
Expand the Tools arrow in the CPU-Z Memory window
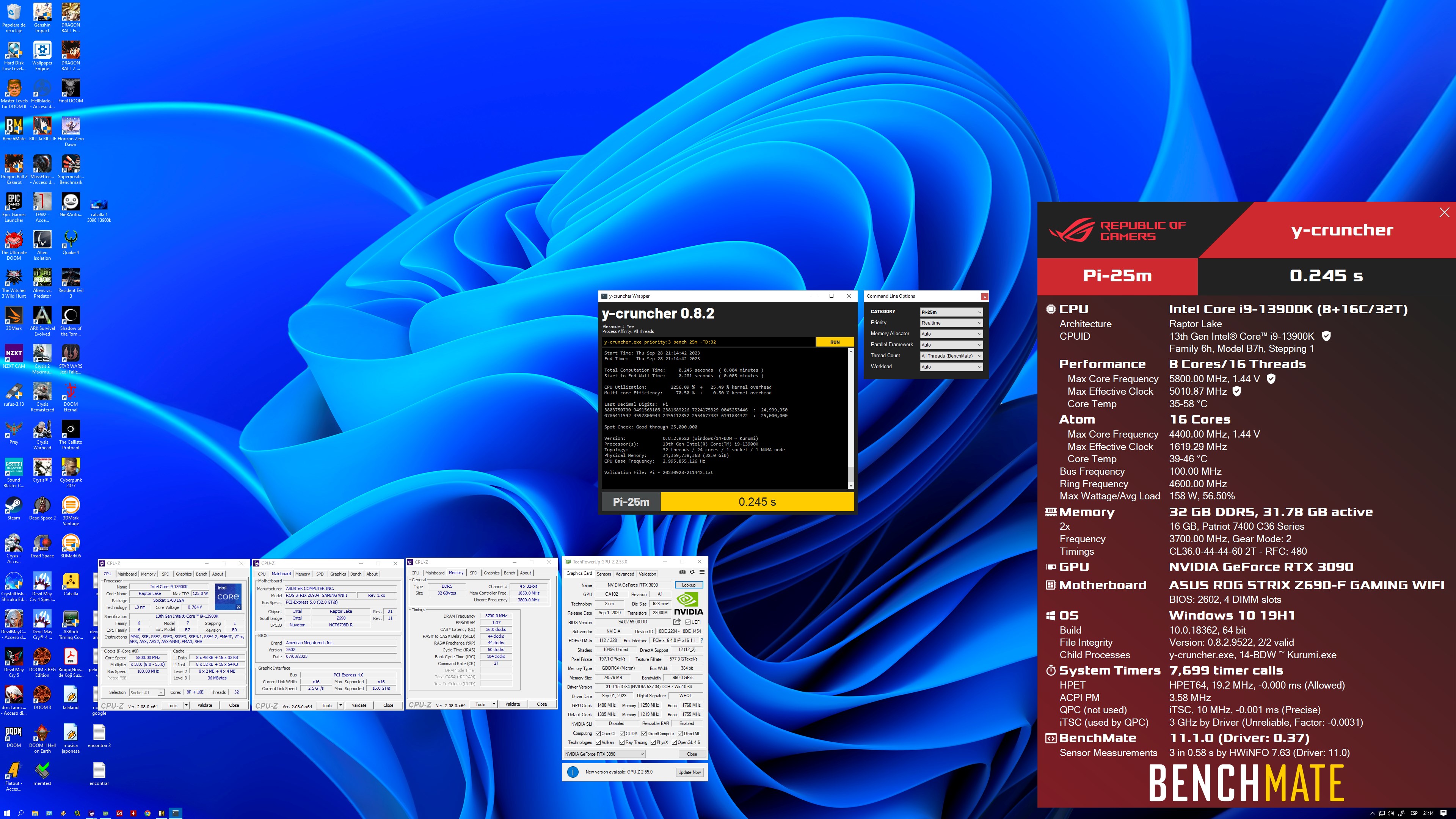494,704
